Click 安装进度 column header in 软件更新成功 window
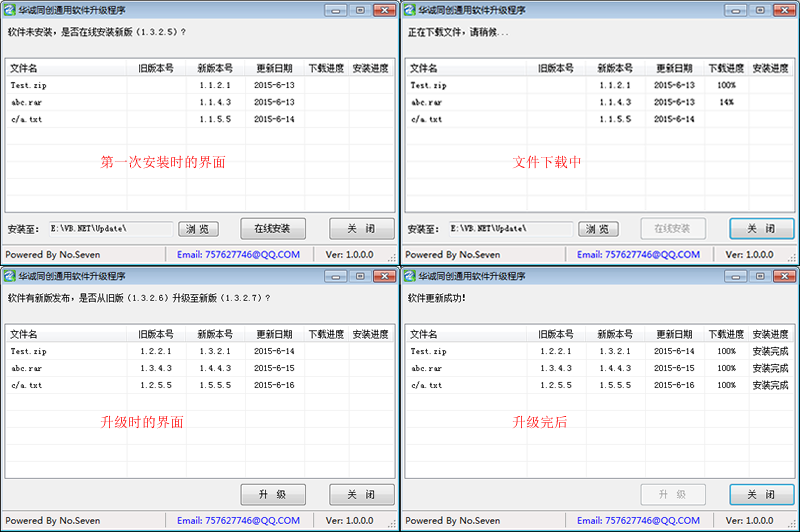This screenshot has width=800, height=532. tap(770, 334)
